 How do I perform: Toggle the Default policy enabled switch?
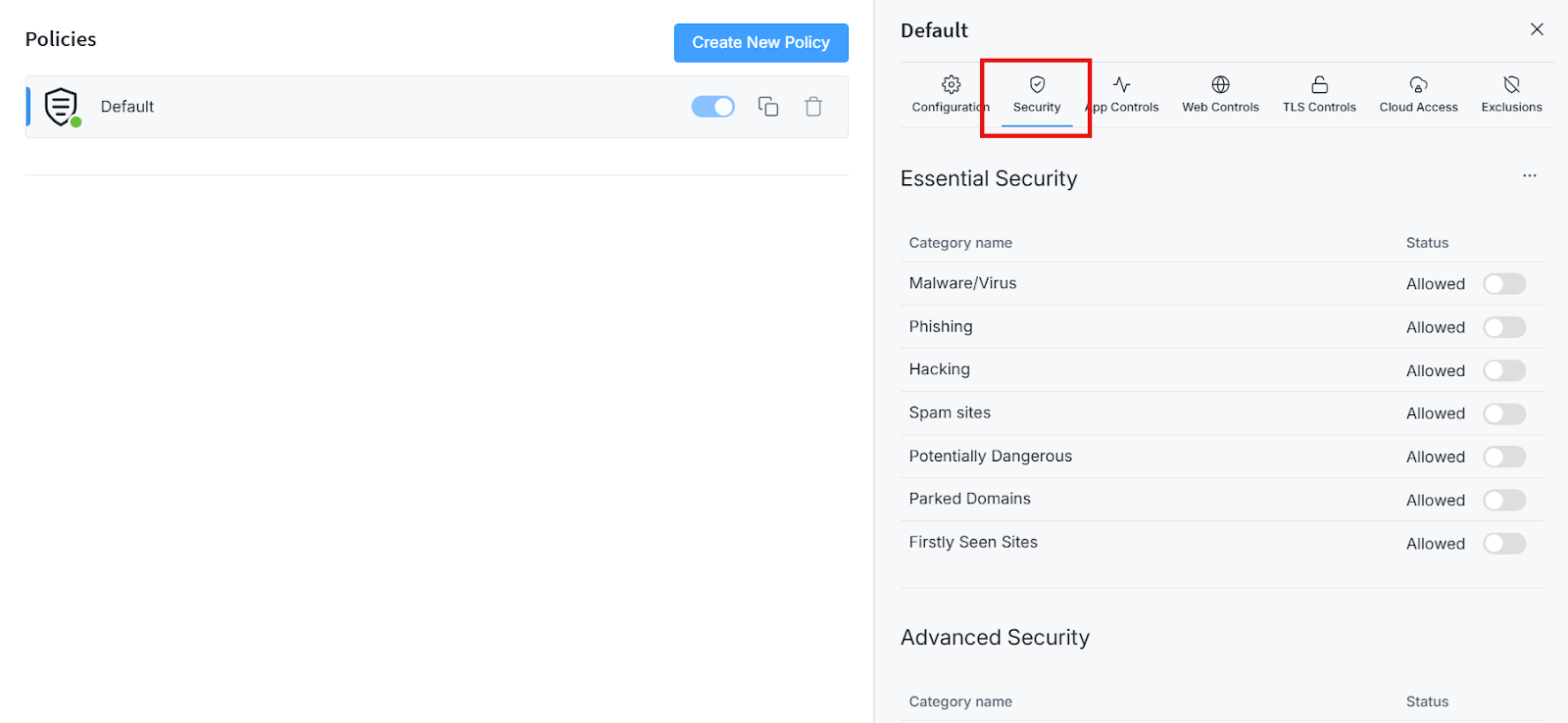713,107
